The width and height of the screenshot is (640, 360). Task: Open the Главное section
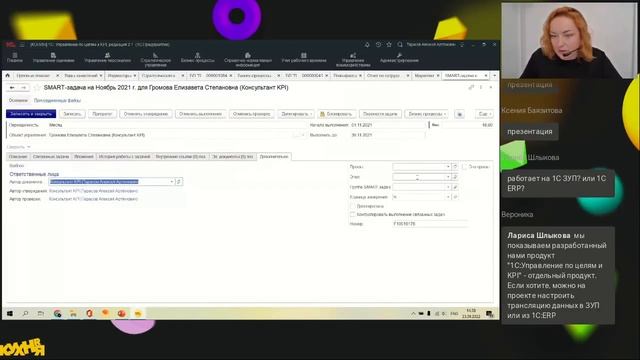coord(15,58)
